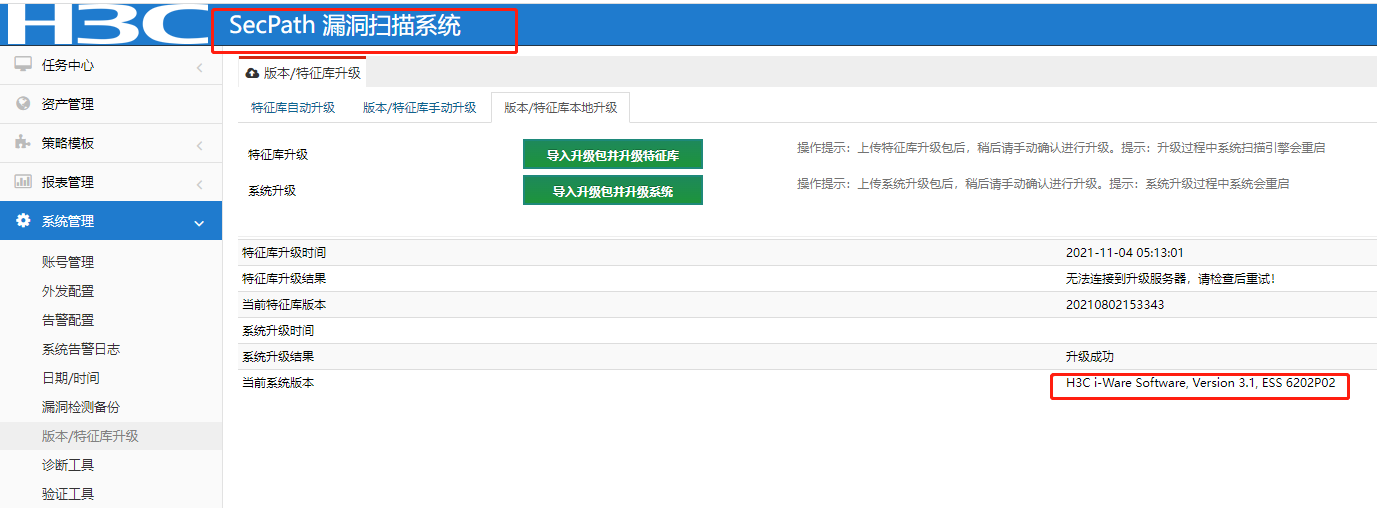This screenshot has width=1377, height=508.
Task: Open 外发配置 submenu item
Action: point(68,291)
